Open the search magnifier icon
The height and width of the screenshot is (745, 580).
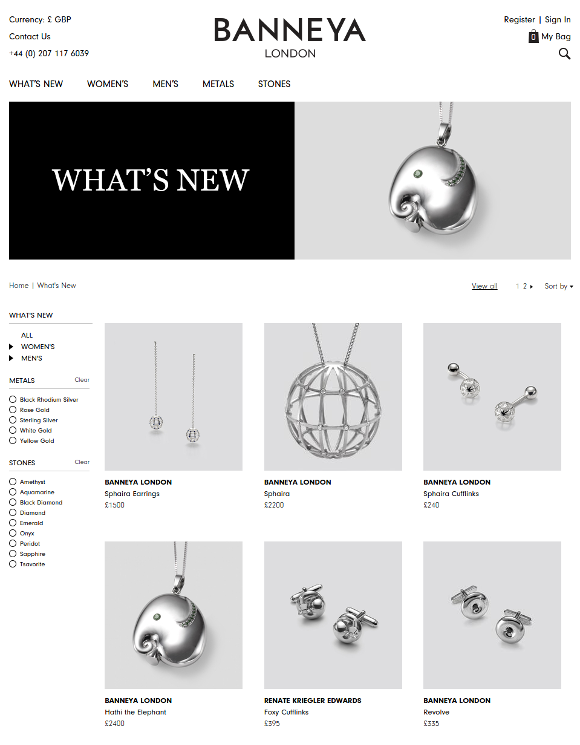[564, 54]
